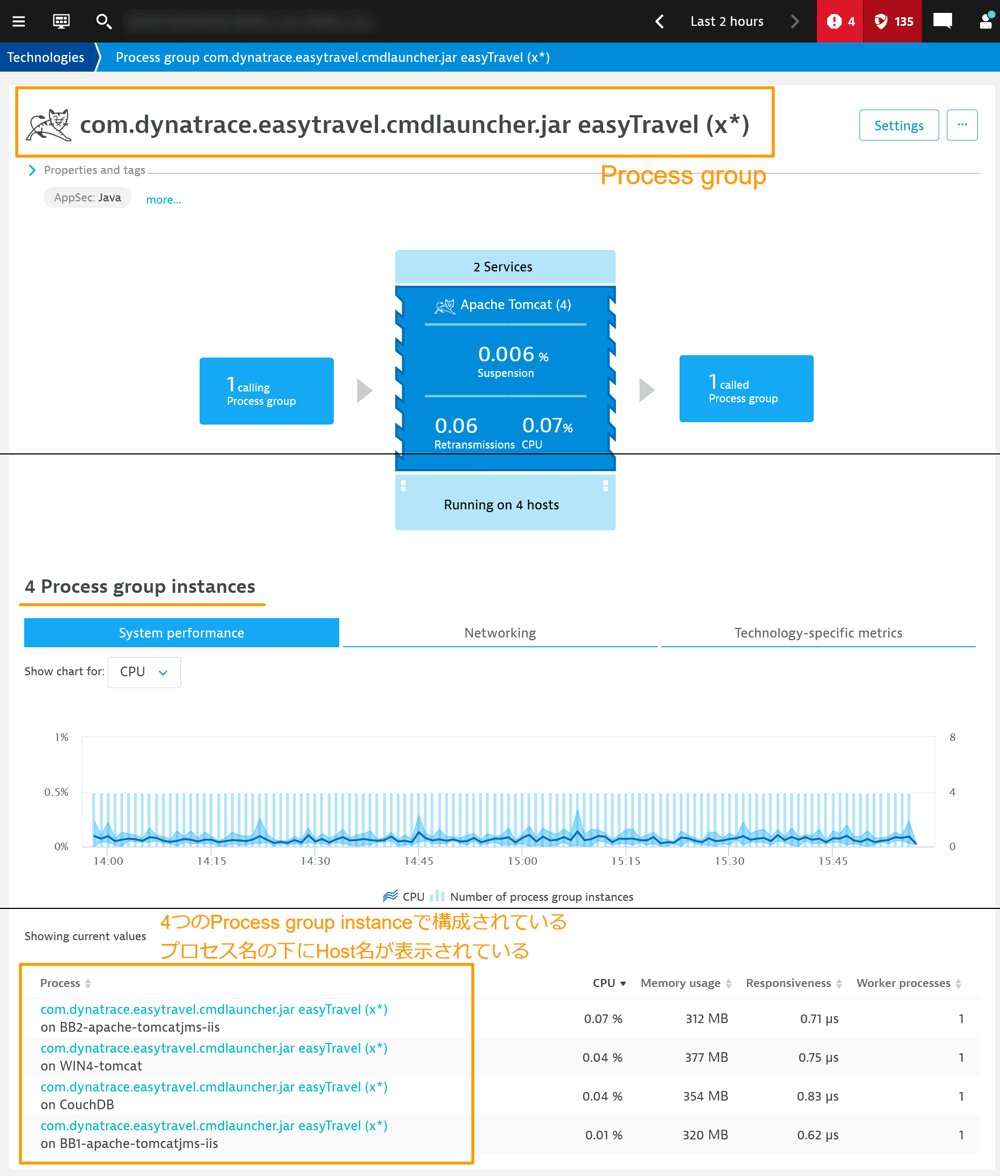Toggle CPU series in chart legend
Viewport: 1000px width, 1176px height.
404,896
